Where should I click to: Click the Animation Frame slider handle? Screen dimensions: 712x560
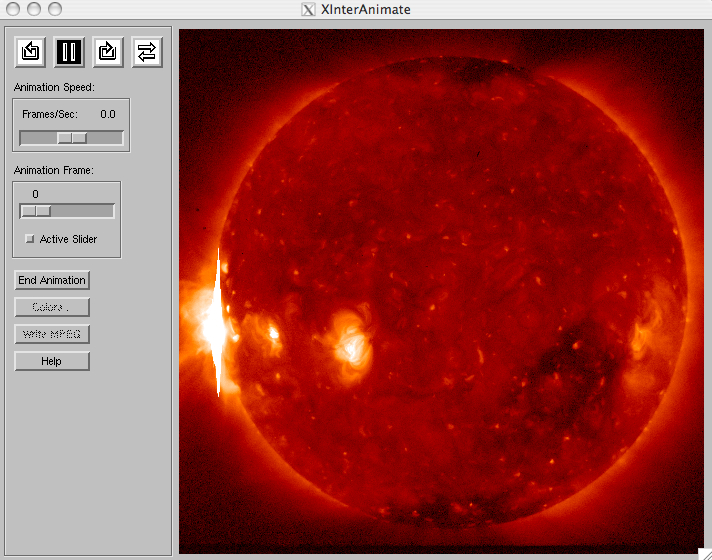[x=36, y=211]
